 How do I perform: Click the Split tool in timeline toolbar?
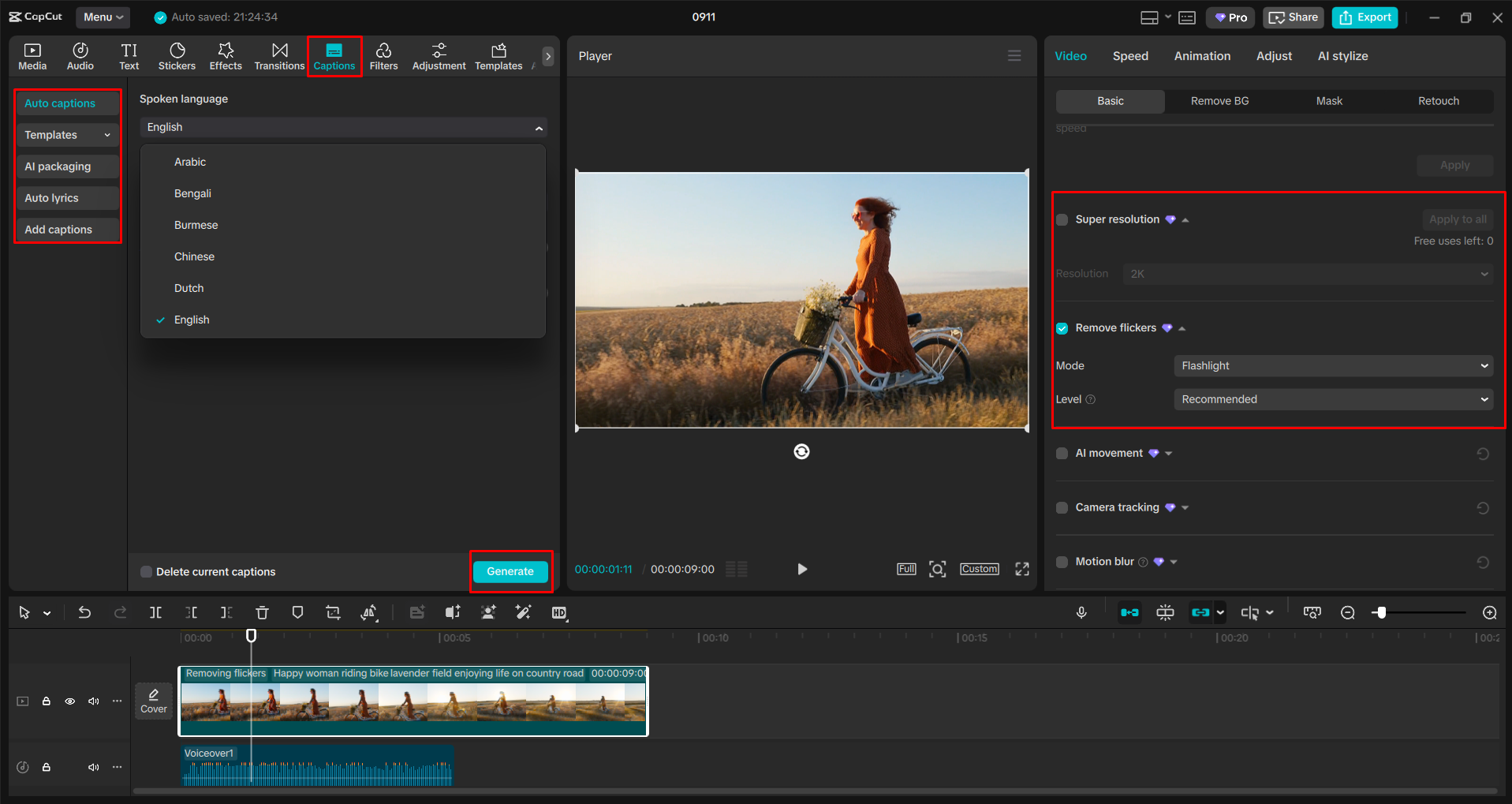[155, 612]
